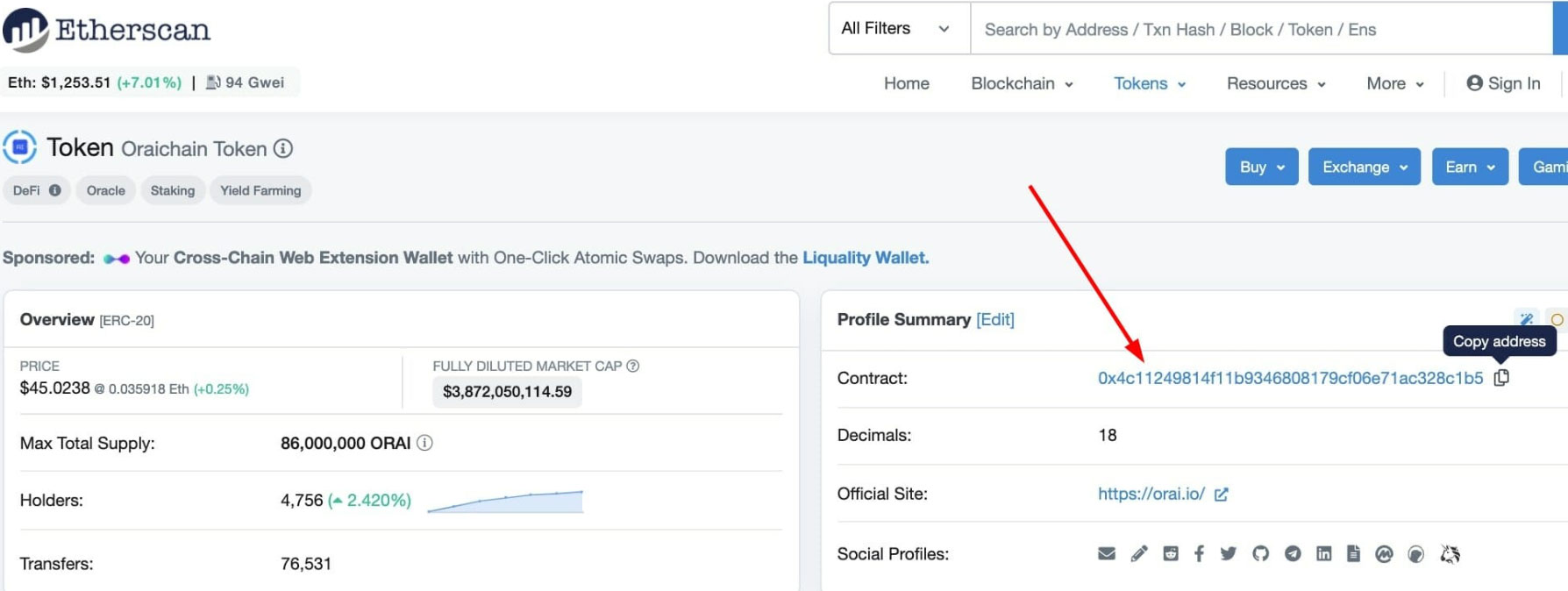
Task: Open the LinkedIn social profile icon
Action: pyautogui.click(x=1324, y=553)
